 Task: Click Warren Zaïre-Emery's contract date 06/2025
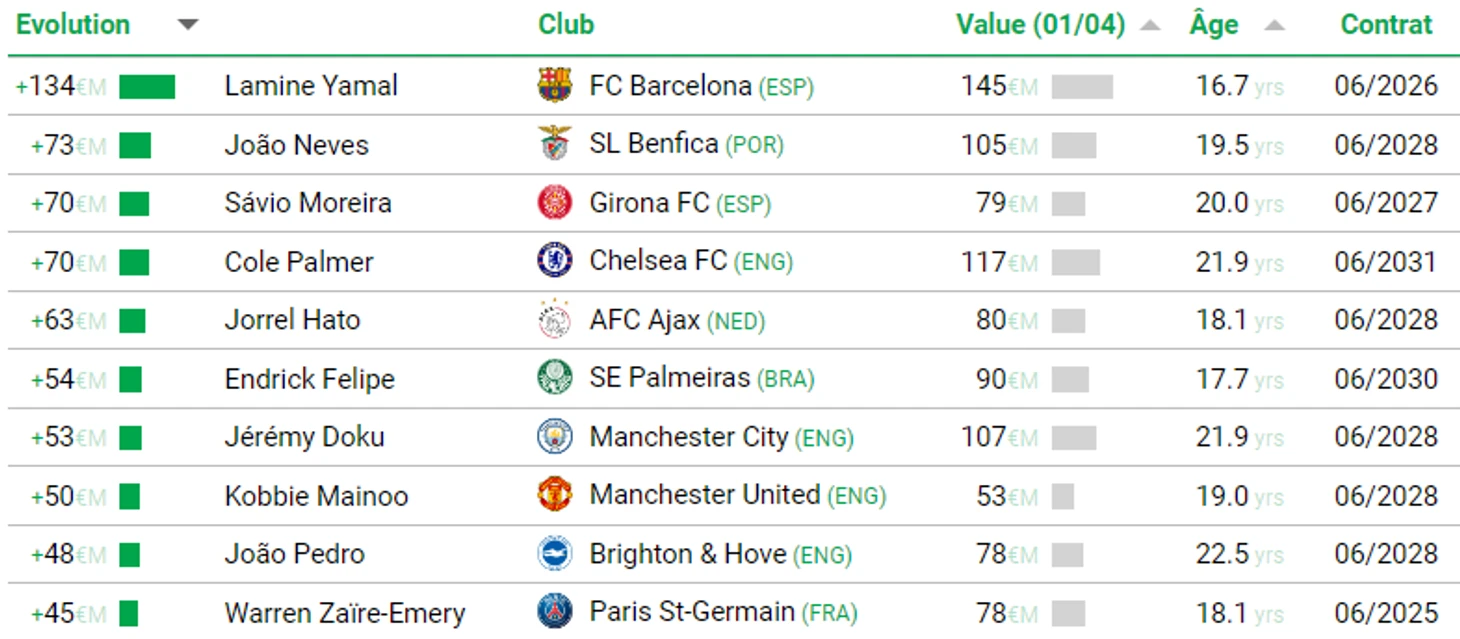coord(1386,613)
